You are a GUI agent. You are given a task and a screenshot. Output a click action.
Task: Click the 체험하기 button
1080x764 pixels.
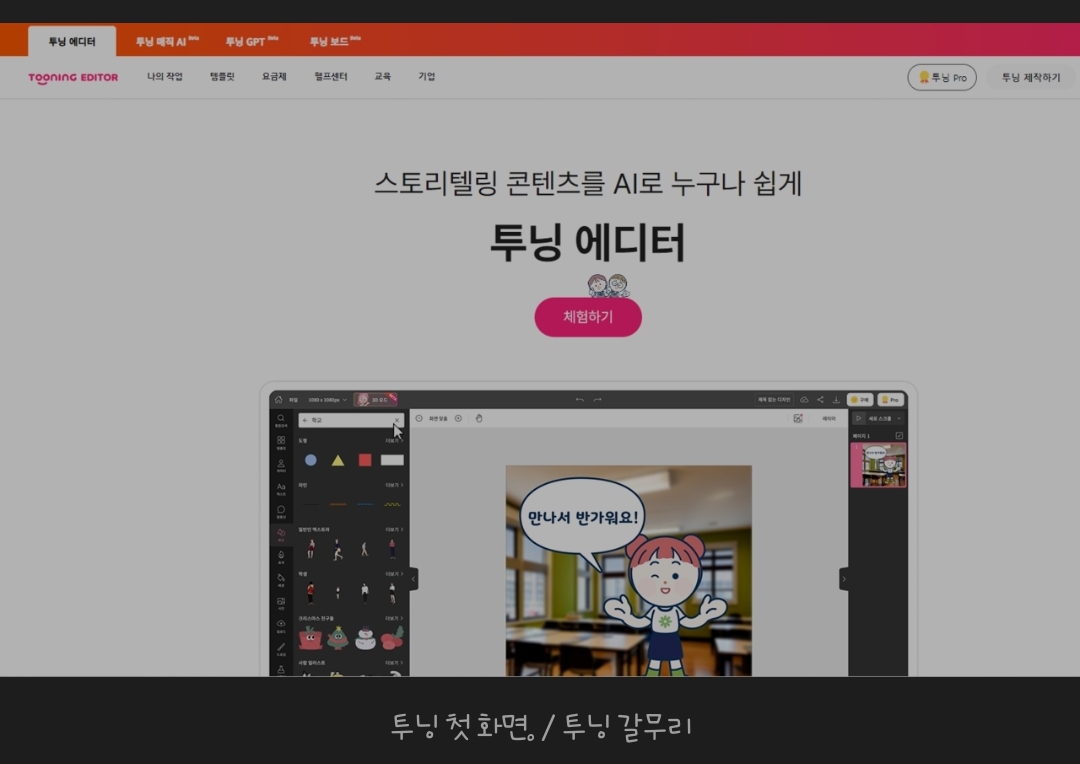[588, 317]
